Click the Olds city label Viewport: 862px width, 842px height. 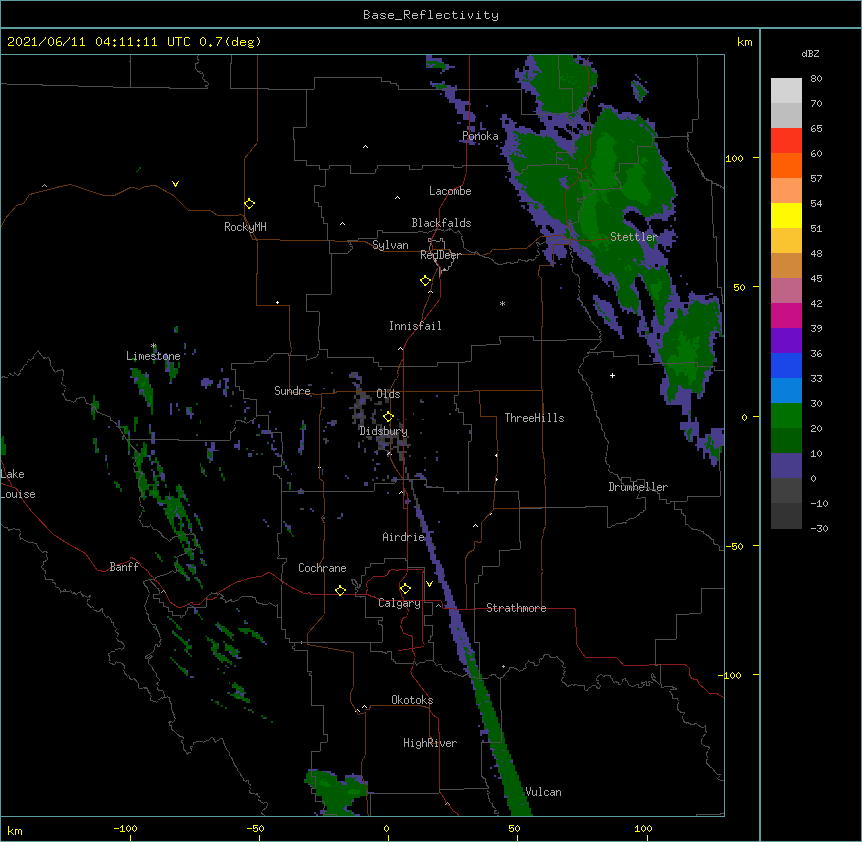[x=388, y=394]
